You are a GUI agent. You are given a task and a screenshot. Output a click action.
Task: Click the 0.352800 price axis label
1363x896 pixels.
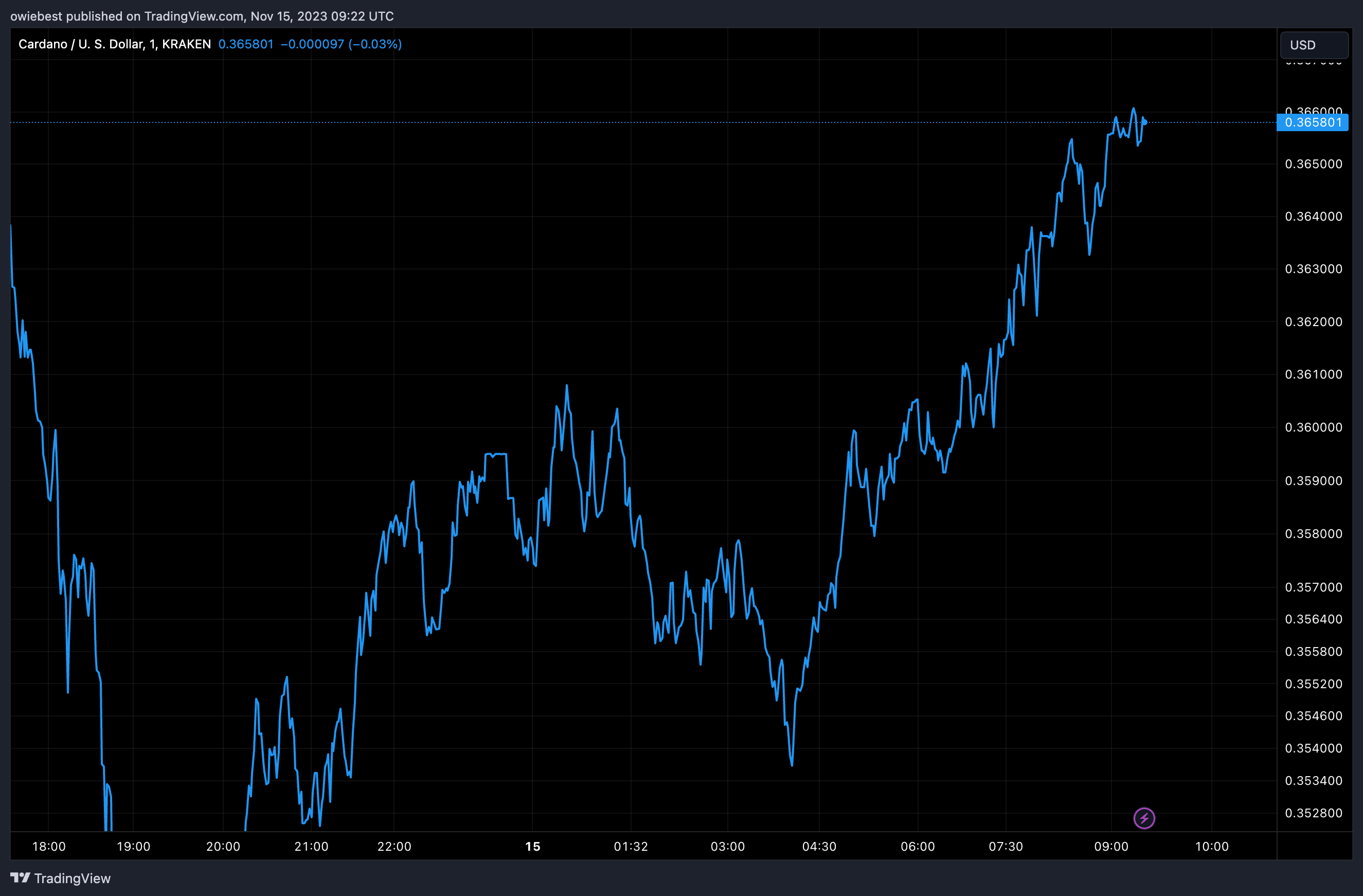pos(1313,813)
